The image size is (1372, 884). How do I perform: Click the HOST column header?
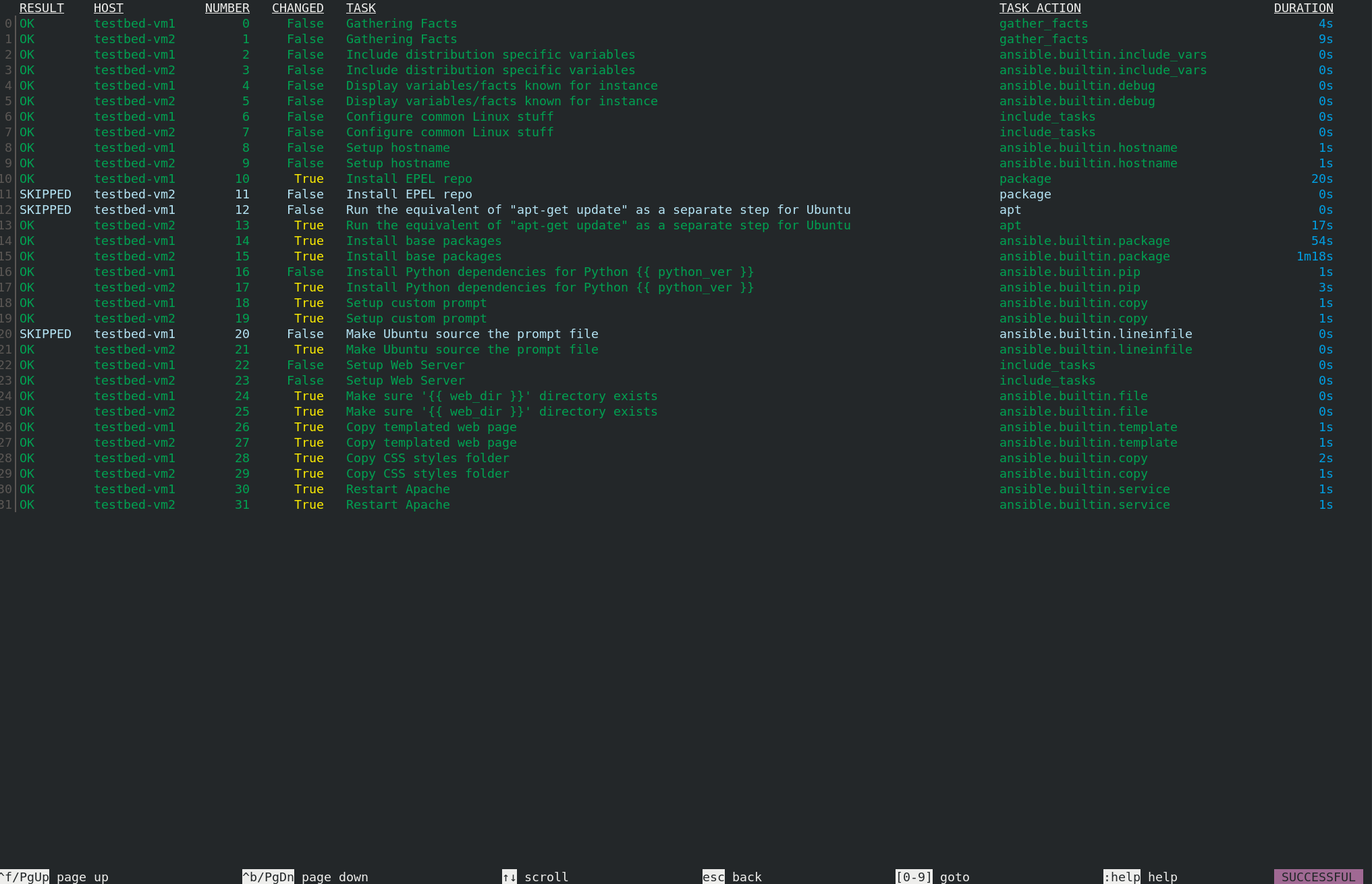pos(108,8)
